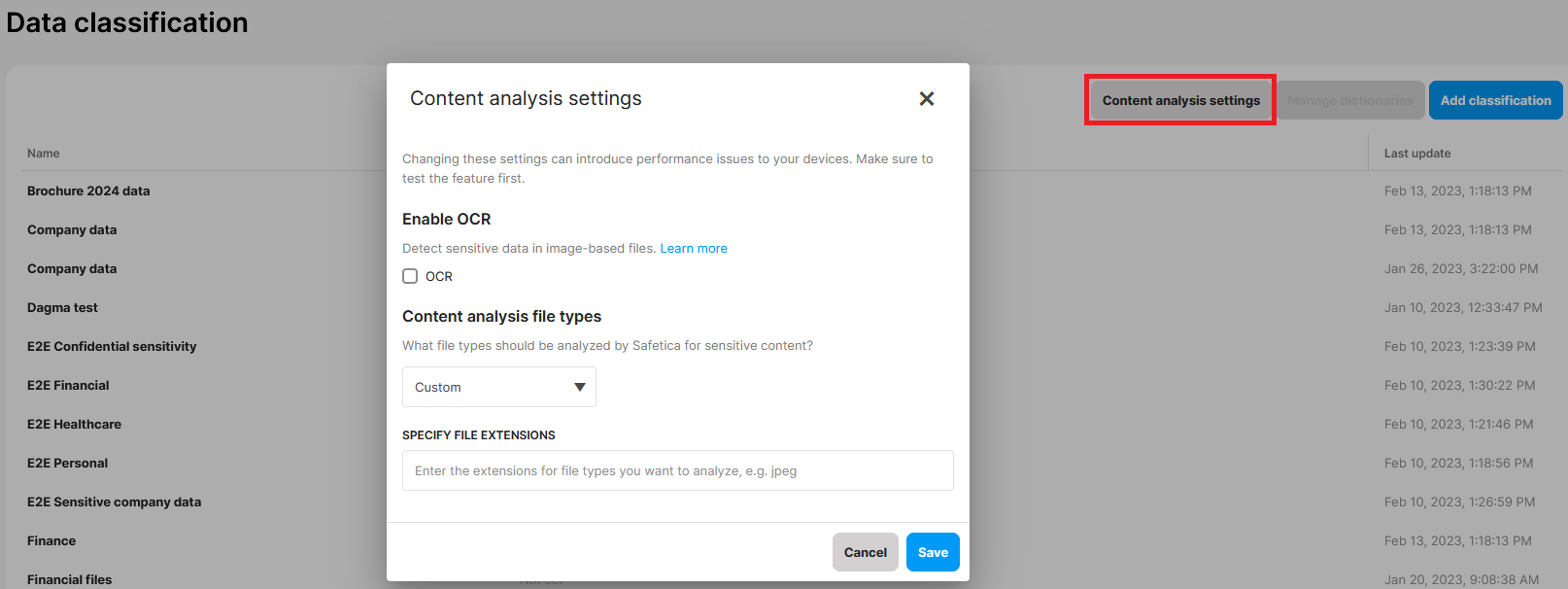Enable the OCR checkbox
This screenshot has width=1568, height=589.
(410, 276)
